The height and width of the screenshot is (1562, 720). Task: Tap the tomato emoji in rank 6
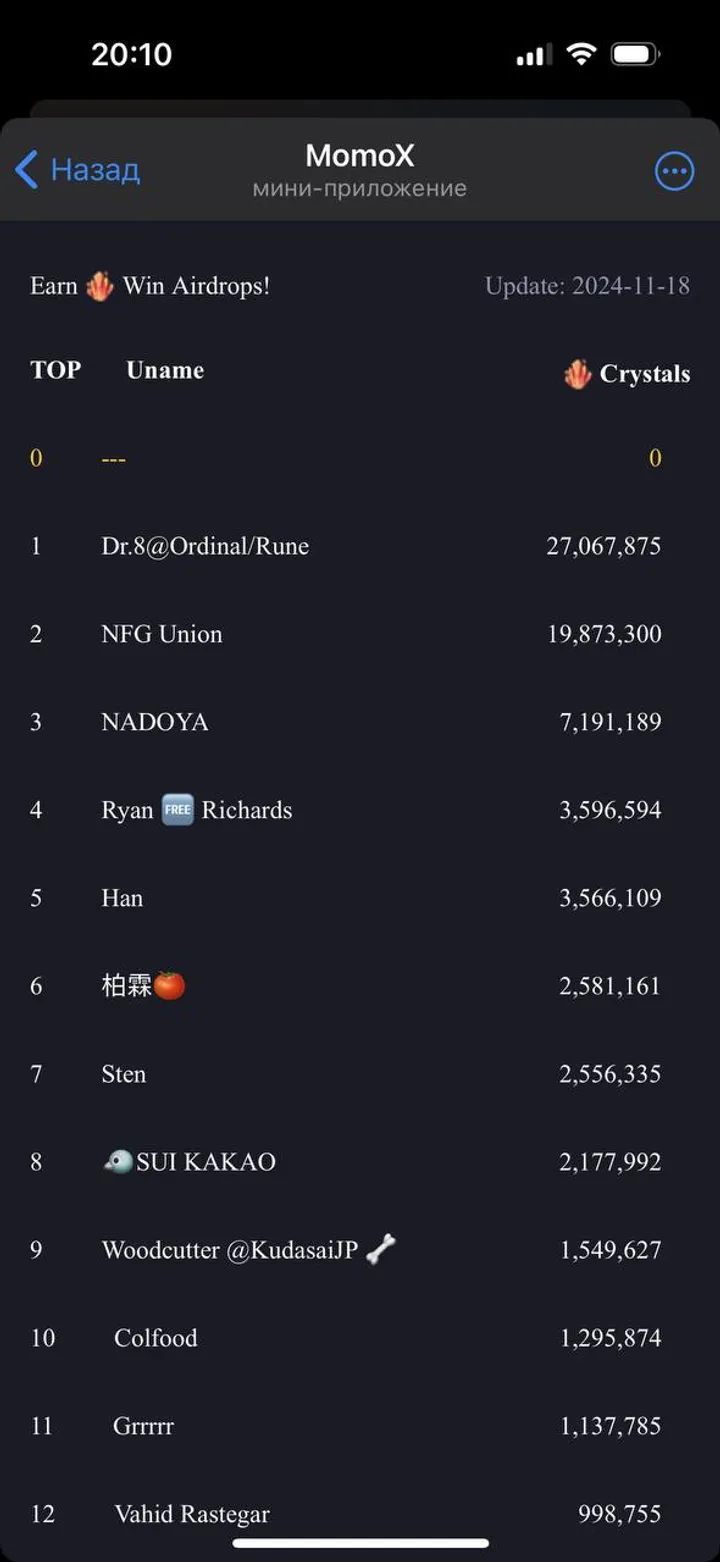170,986
